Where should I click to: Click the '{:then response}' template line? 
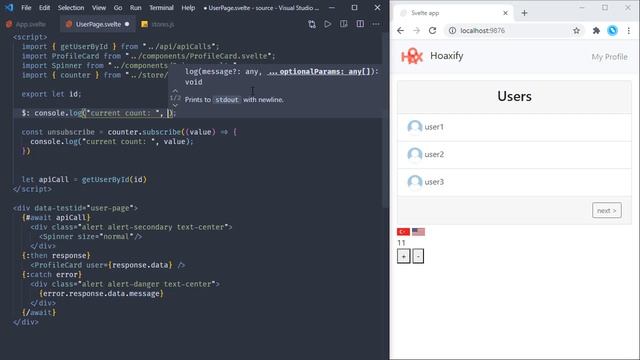click(56, 256)
